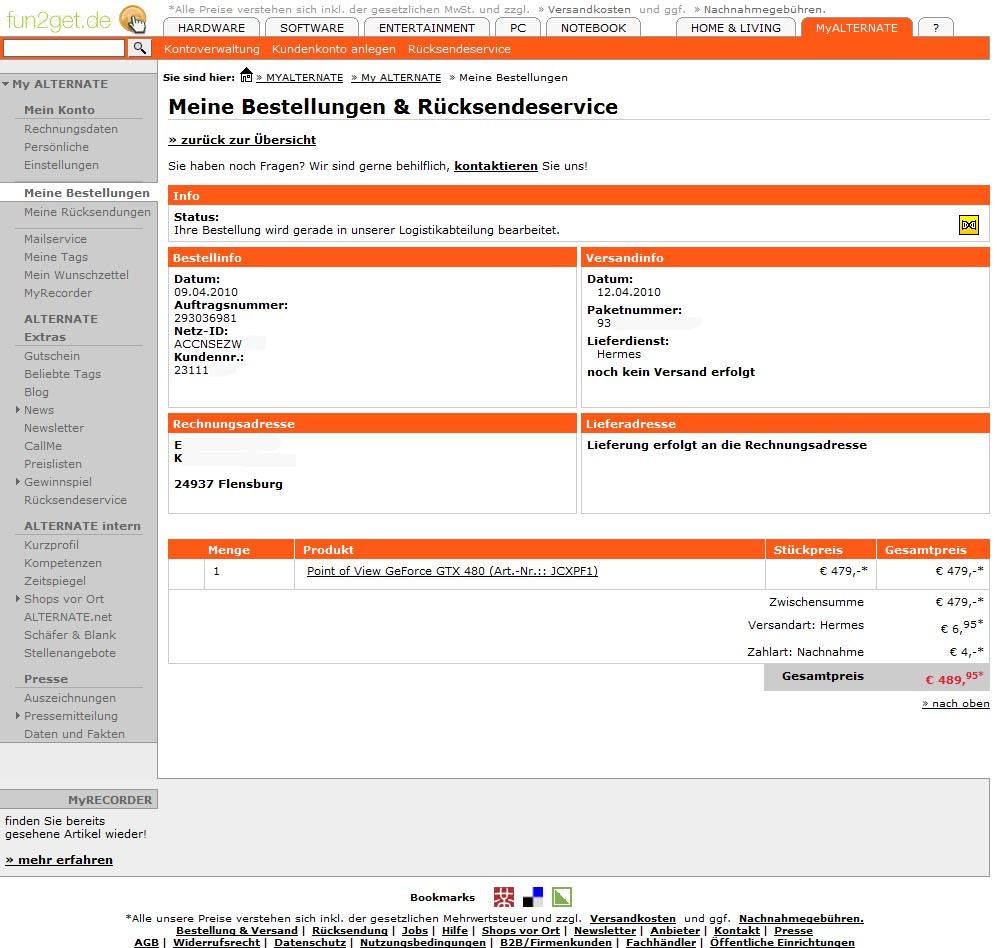Open ALTERNATE.net in the sidebar
The width and height of the screenshot is (997, 948).
[68, 617]
